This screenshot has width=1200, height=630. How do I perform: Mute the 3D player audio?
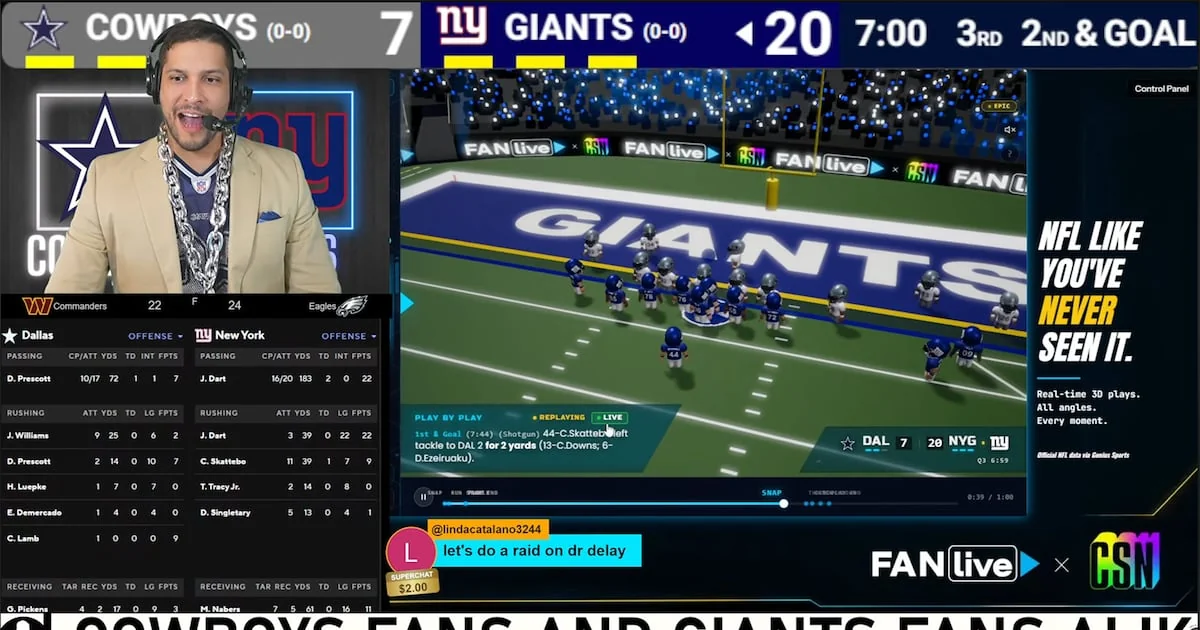click(1010, 130)
